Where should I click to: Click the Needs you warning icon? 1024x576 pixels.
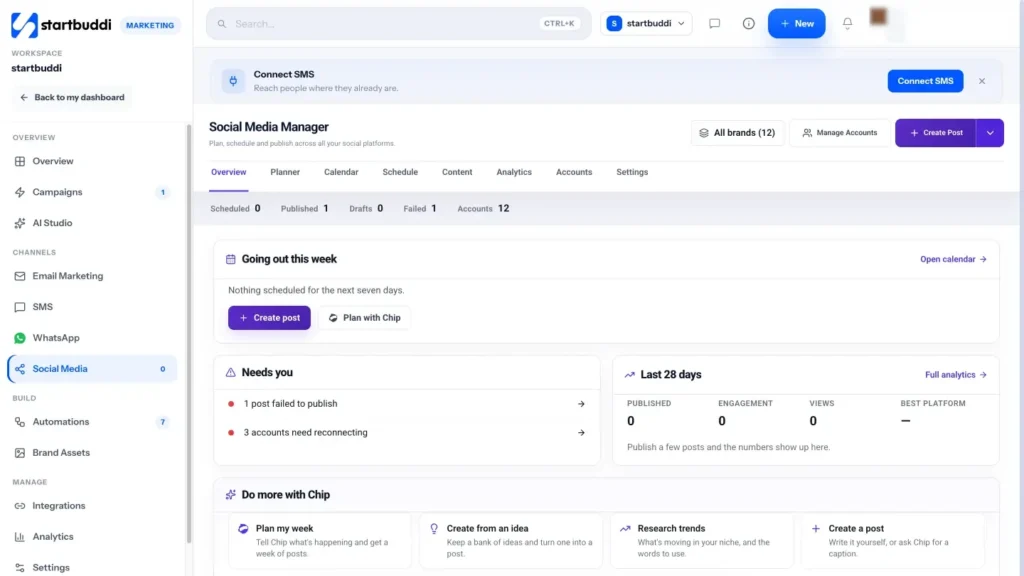pyautogui.click(x=231, y=373)
